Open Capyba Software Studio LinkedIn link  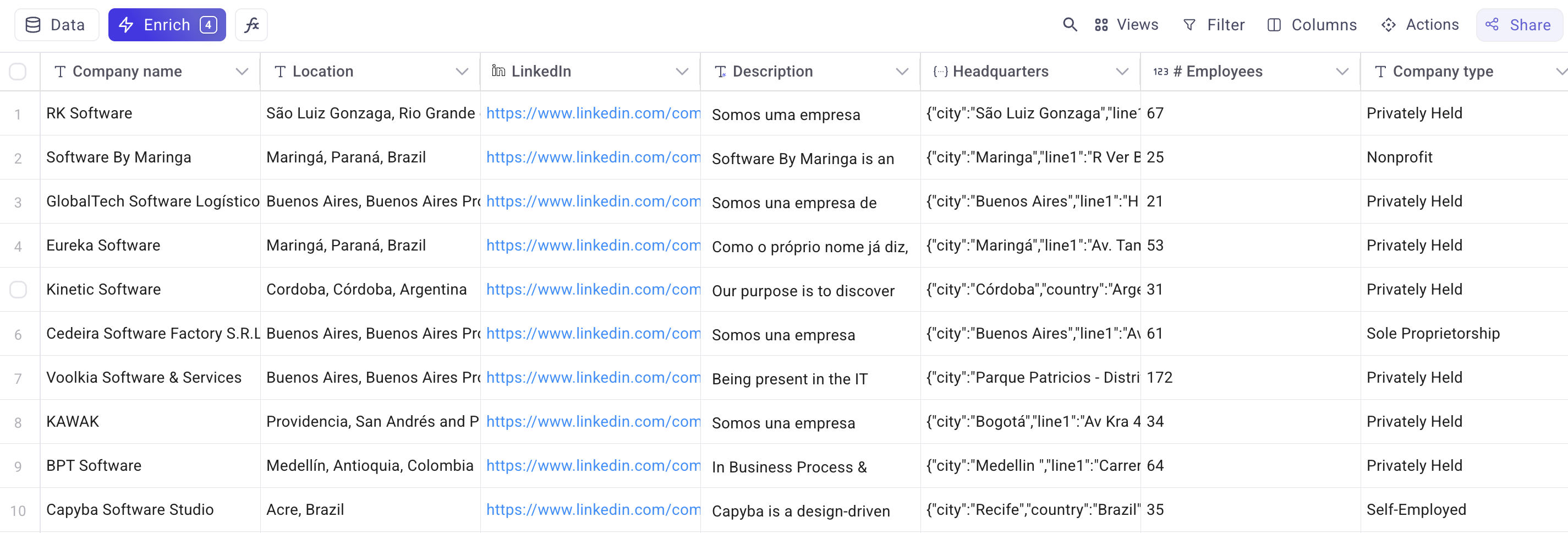(593, 510)
